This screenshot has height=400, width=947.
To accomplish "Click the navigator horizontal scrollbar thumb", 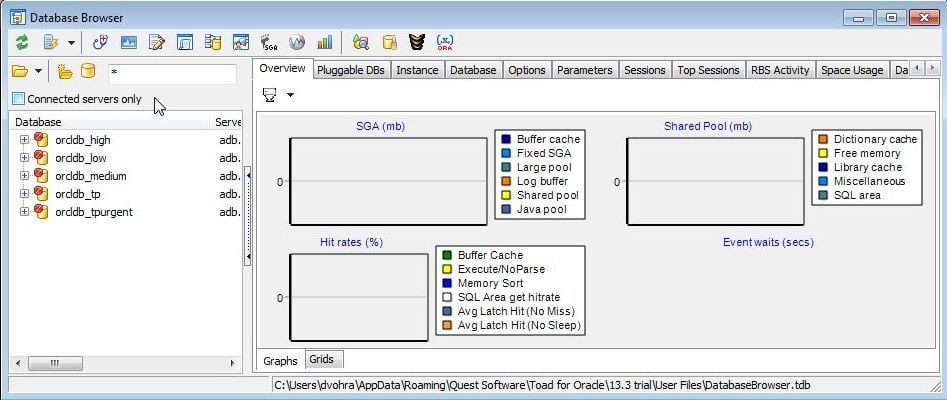I will click(55, 363).
